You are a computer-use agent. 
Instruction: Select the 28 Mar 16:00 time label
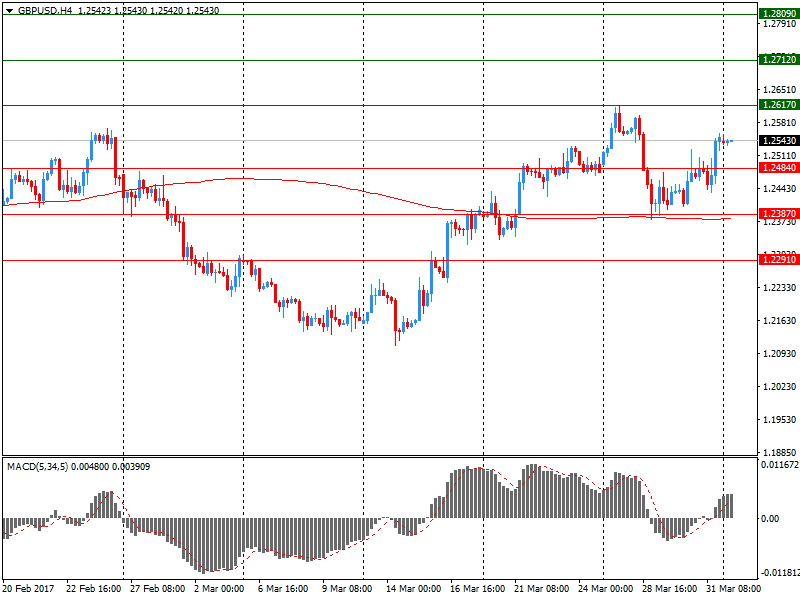pos(669,588)
